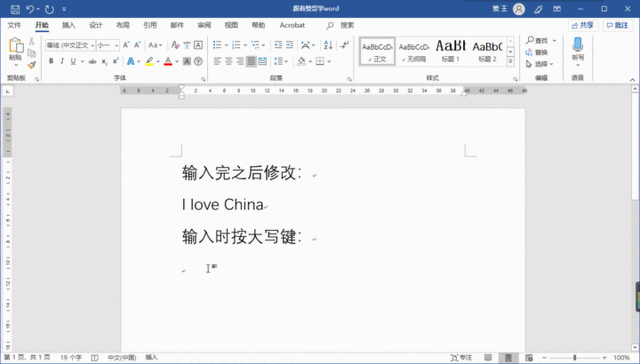
Task: Increase font size with larger A
Action: tap(126, 45)
